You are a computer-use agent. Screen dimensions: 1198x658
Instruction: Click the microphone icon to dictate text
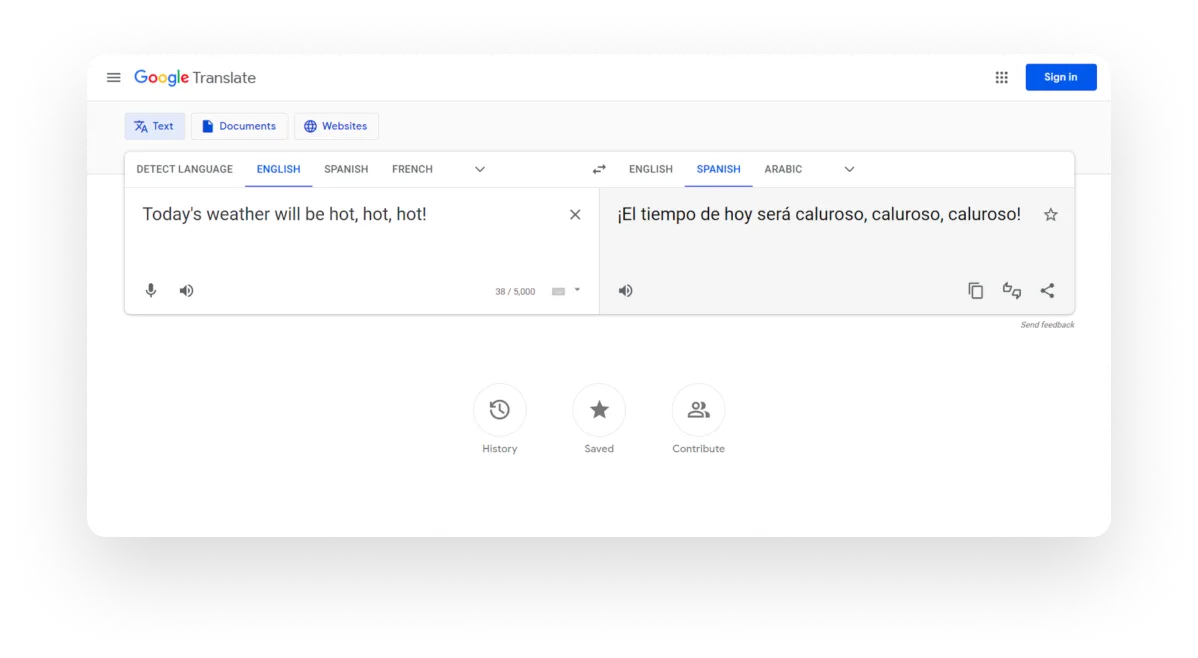150,290
